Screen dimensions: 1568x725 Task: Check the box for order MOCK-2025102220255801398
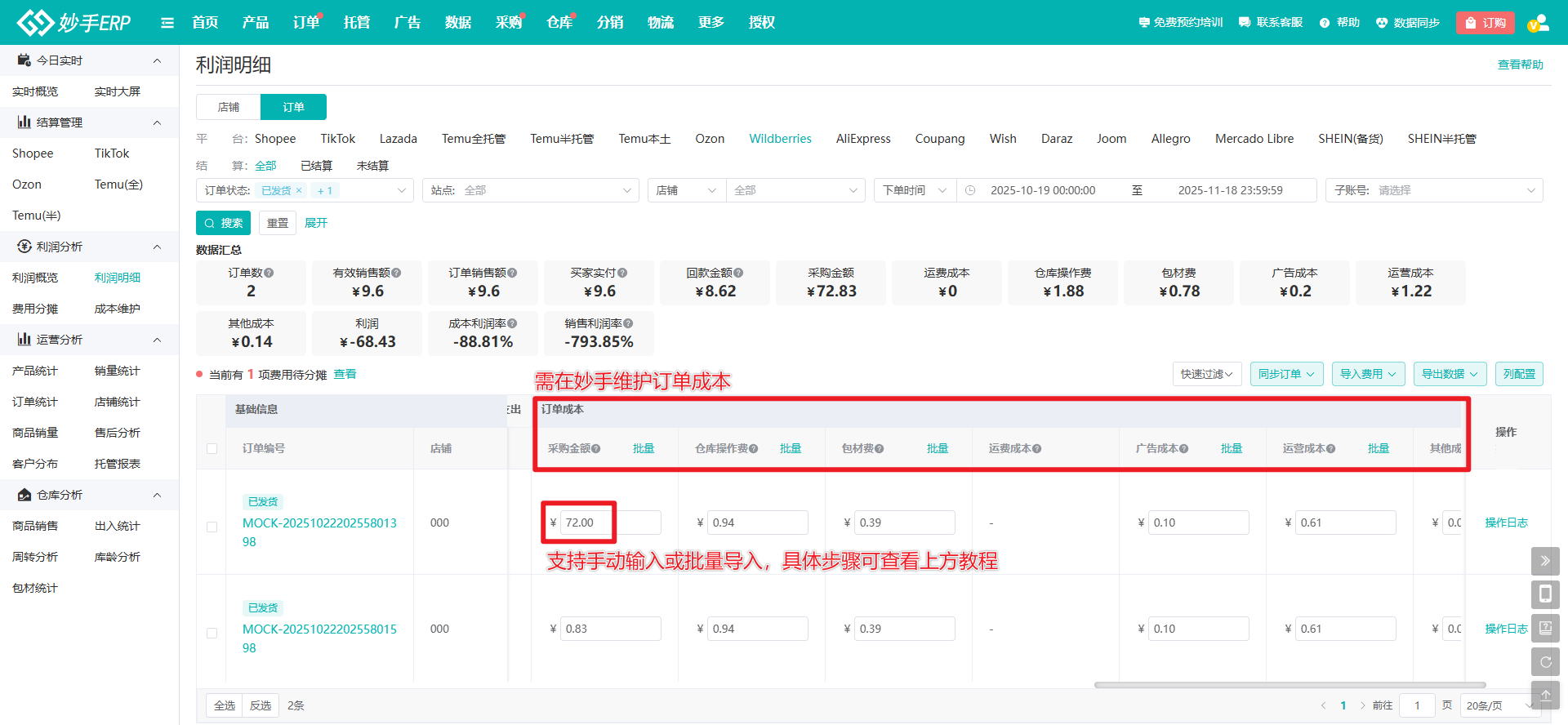point(212,527)
